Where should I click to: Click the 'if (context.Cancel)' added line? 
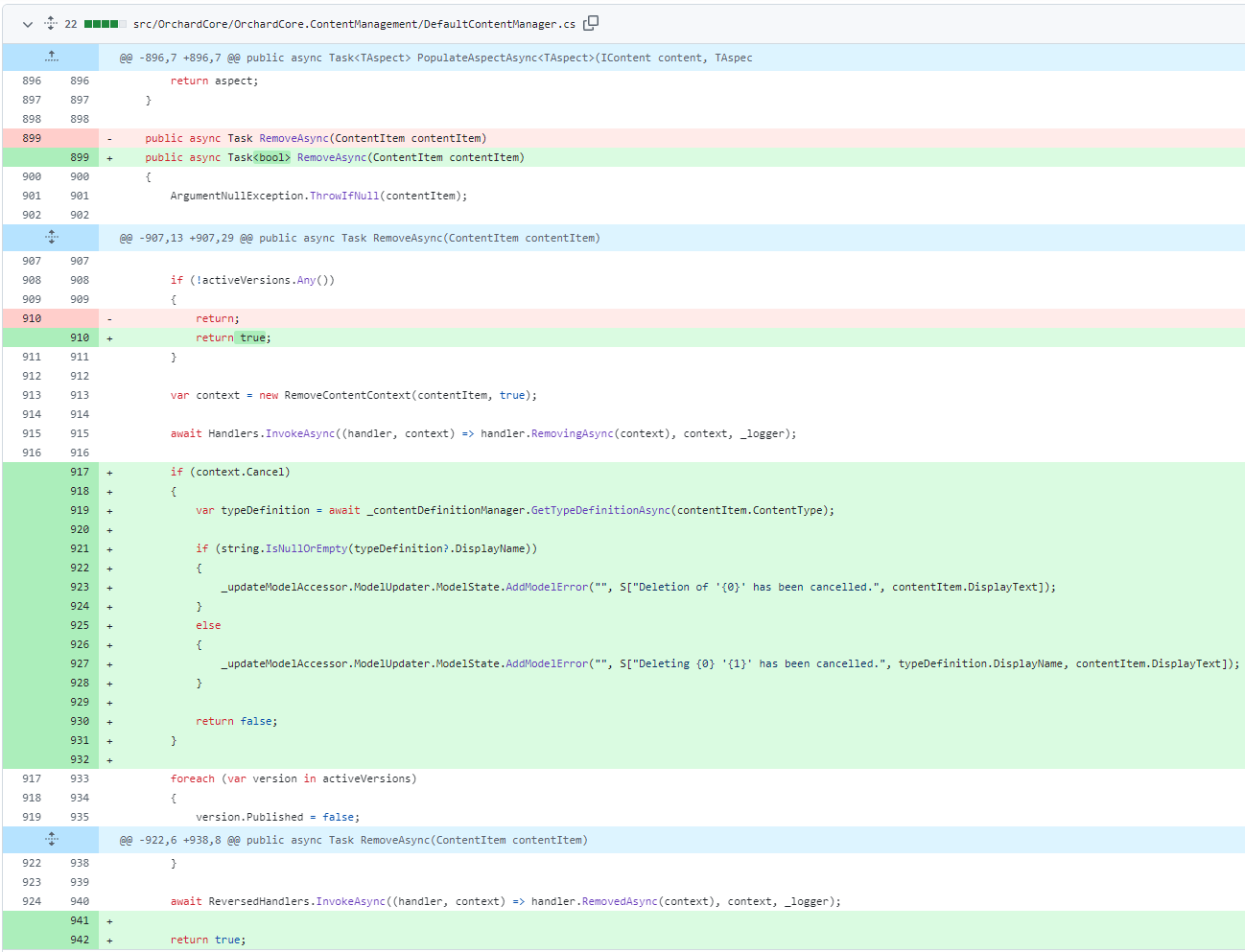[230, 472]
